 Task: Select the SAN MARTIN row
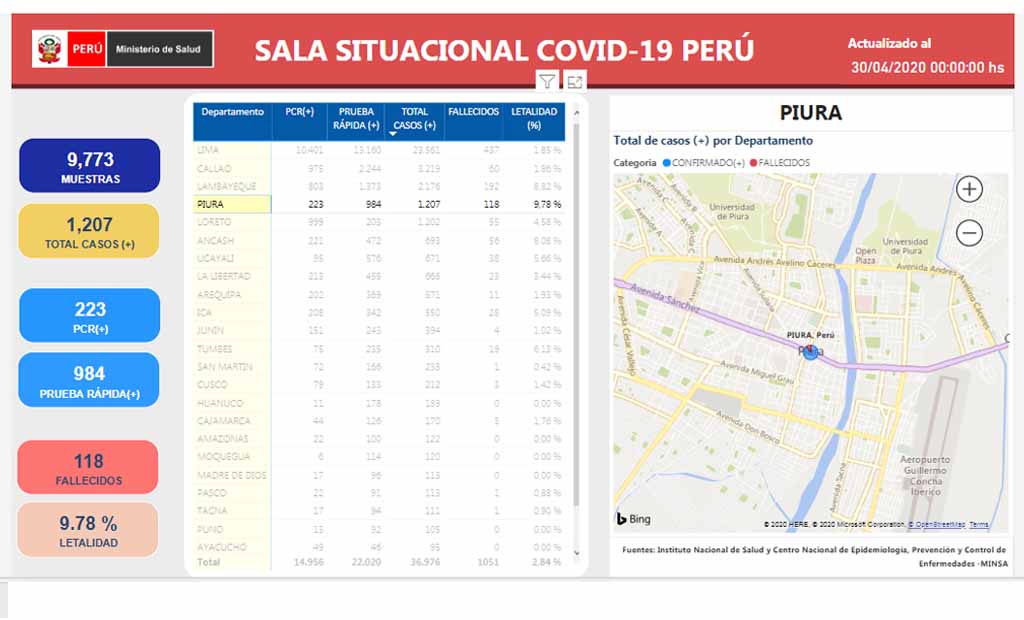tap(379, 367)
